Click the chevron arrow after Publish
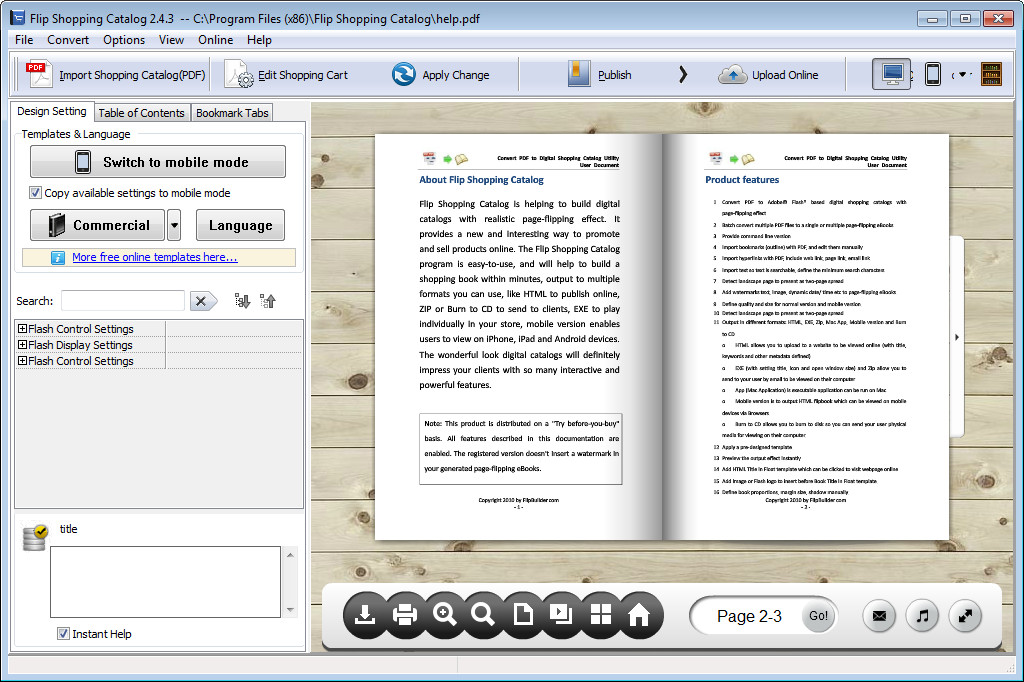1024x682 pixels. pyautogui.click(x=682, y=74)
